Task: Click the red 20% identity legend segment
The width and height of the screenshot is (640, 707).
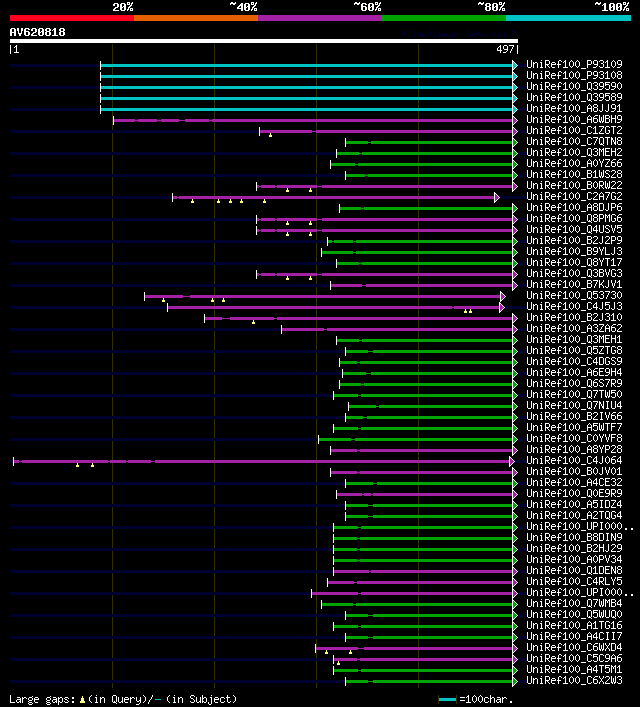Action: tap(72, 18)
